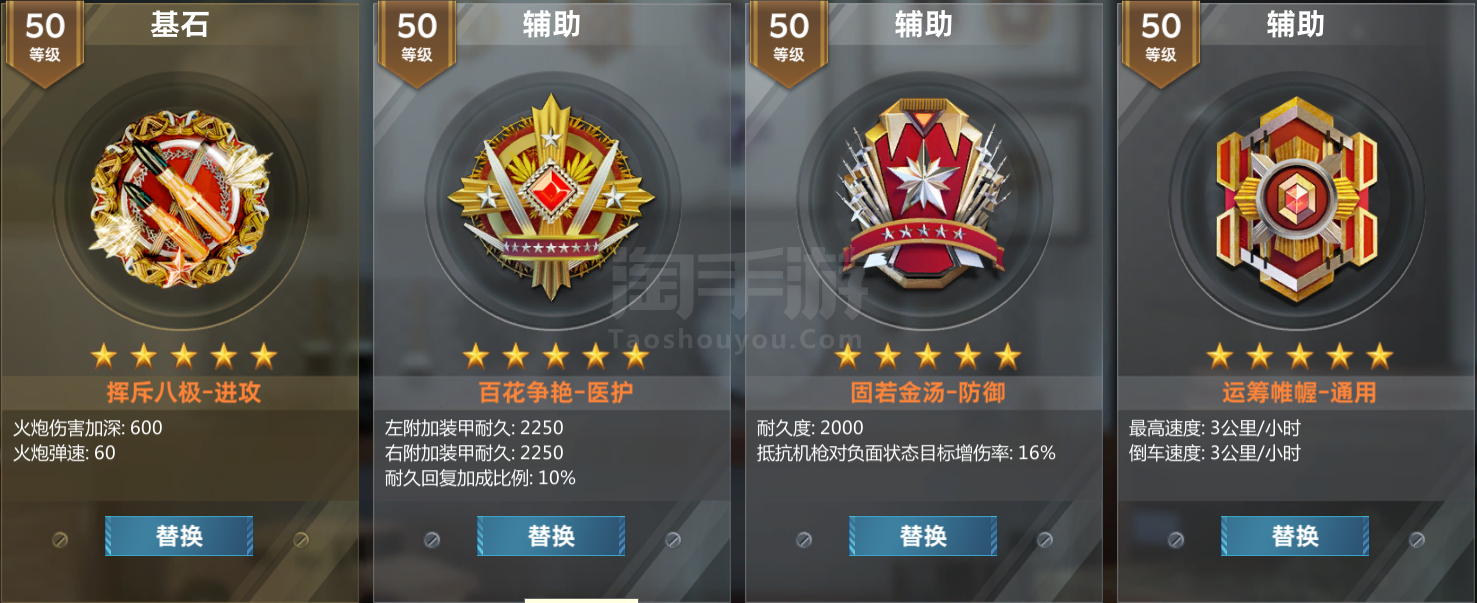Click five-star rating of 挥斥八极-进攻
1477x603 pixels.
pos(184,355)
